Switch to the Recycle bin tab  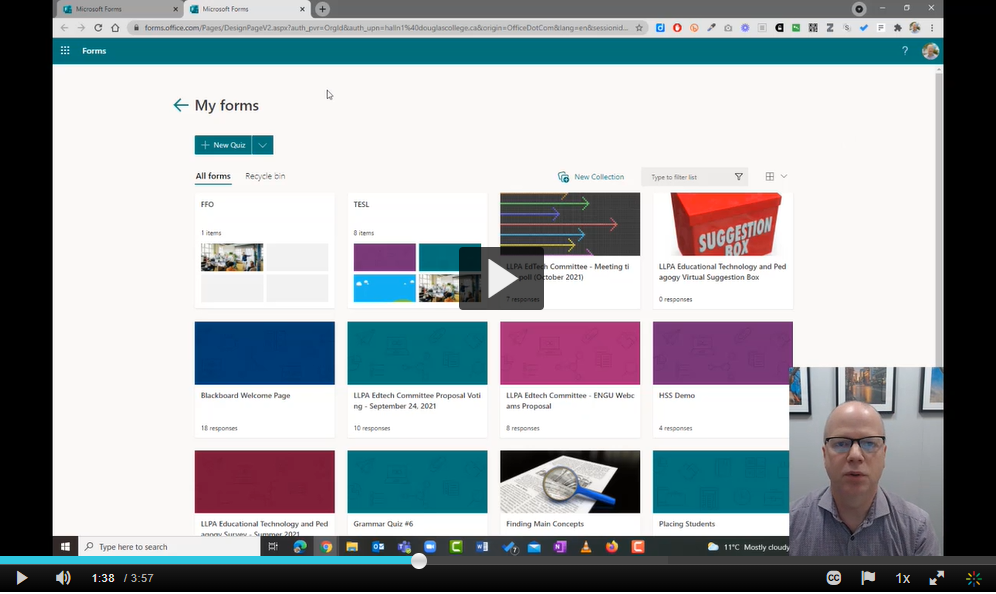(x=265, y=176)
